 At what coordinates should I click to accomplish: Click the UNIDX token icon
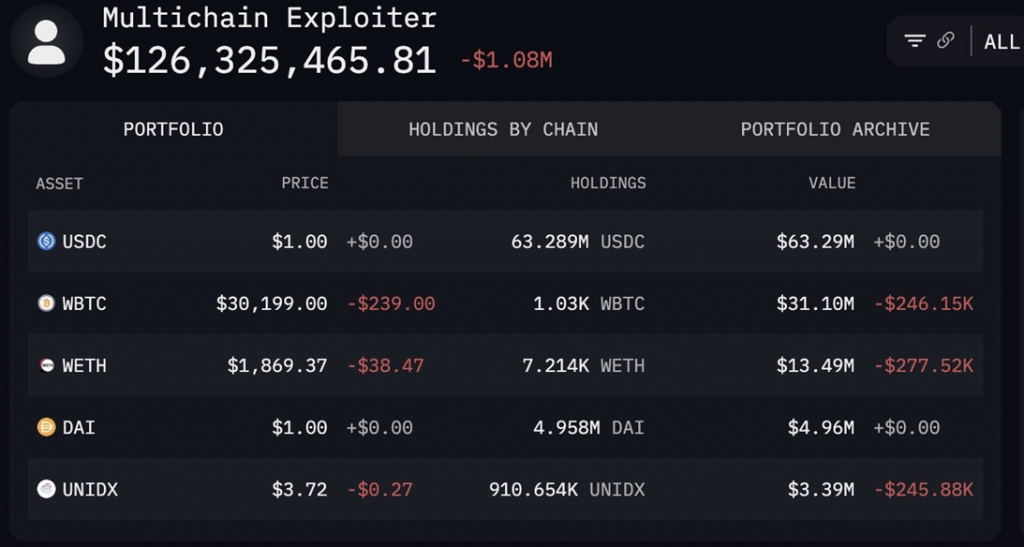click(x=46, y=489)
